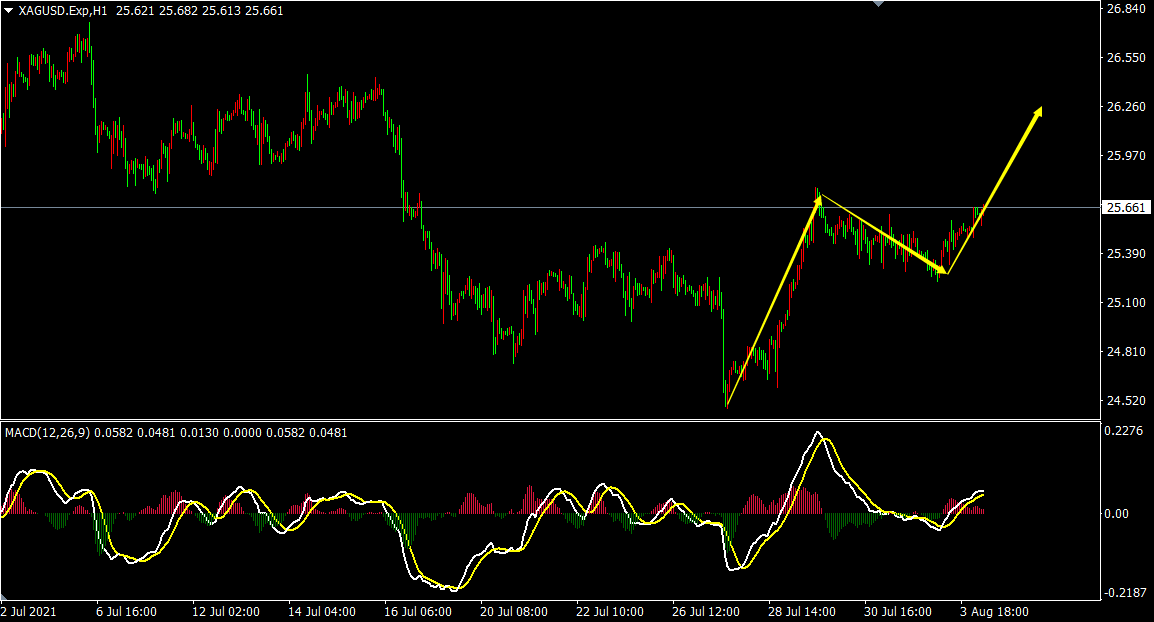Click the small gray corner triangle under MACD
Image resolution: width=1154 pixels, height=622 pixels.
click(4, 596)
